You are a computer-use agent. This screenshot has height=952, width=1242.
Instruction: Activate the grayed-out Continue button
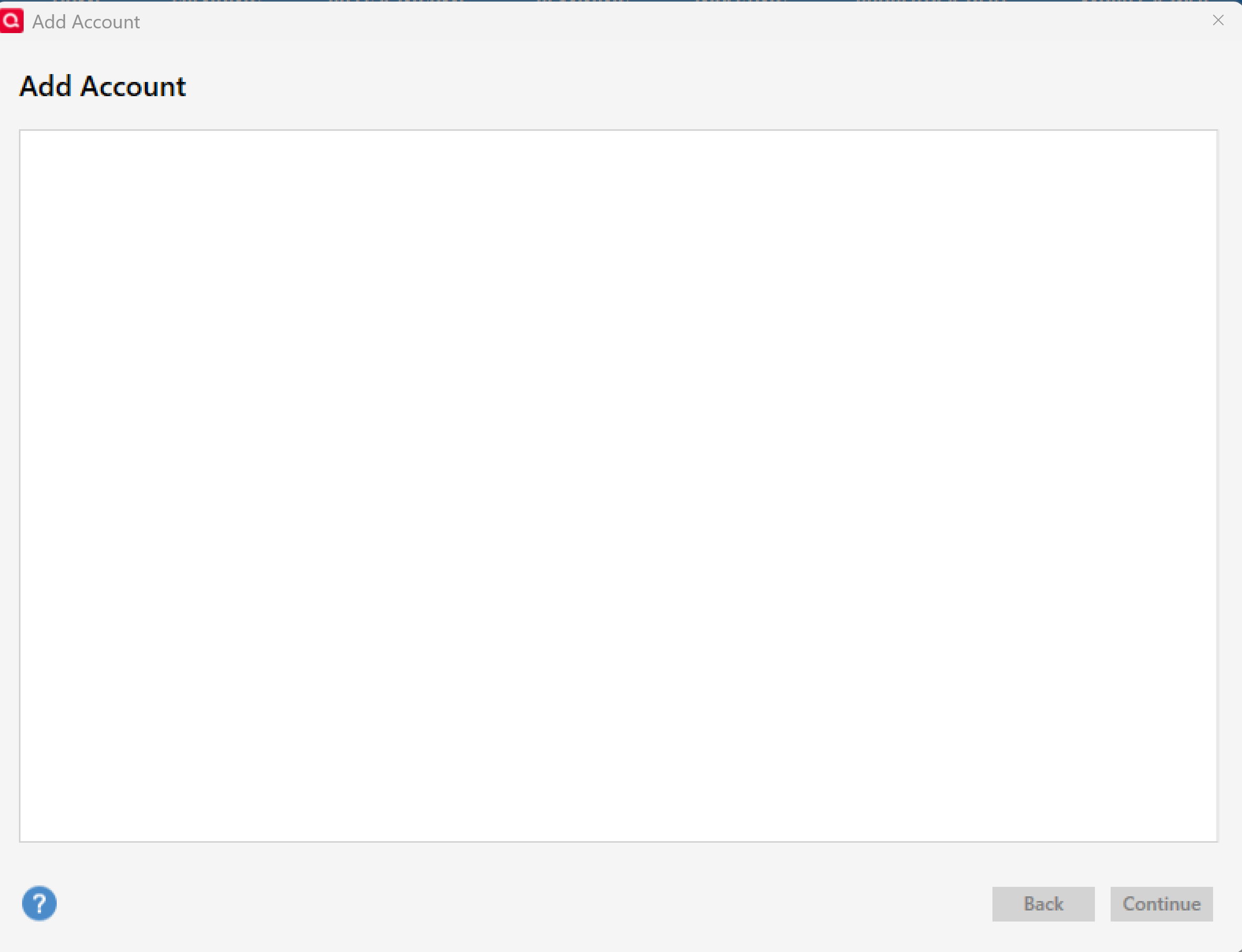1162,904
